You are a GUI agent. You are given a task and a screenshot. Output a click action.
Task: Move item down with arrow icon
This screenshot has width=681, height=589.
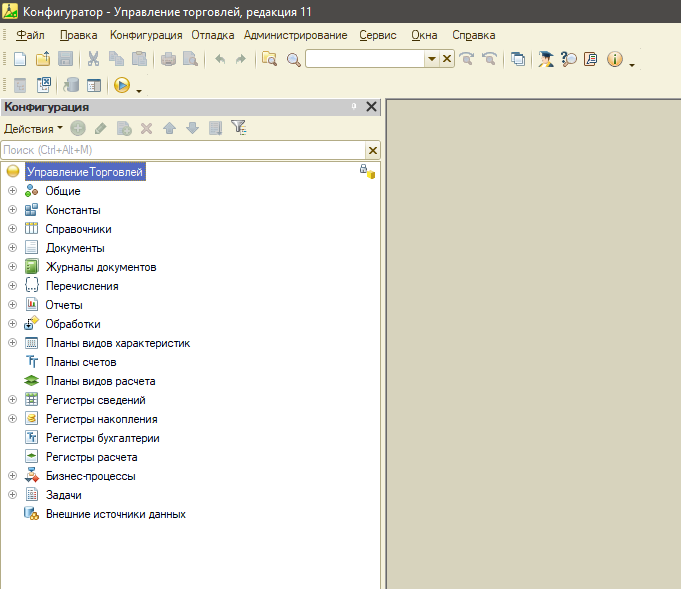[192, 128]
